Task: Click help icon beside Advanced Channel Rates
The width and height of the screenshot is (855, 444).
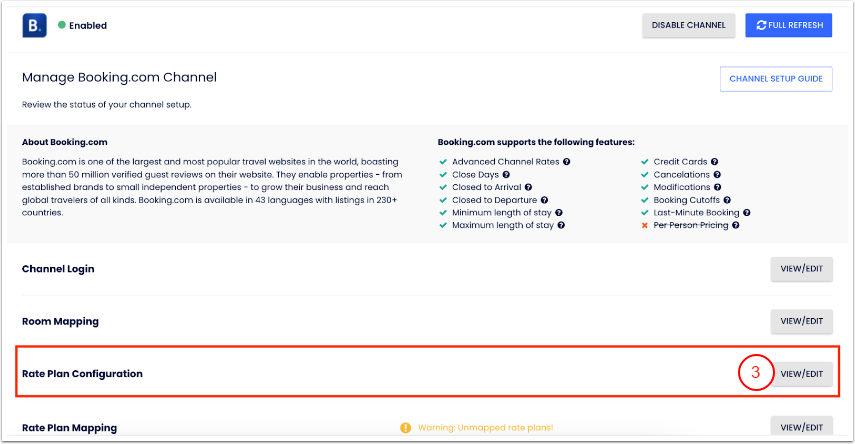Action: coord(567,161)
